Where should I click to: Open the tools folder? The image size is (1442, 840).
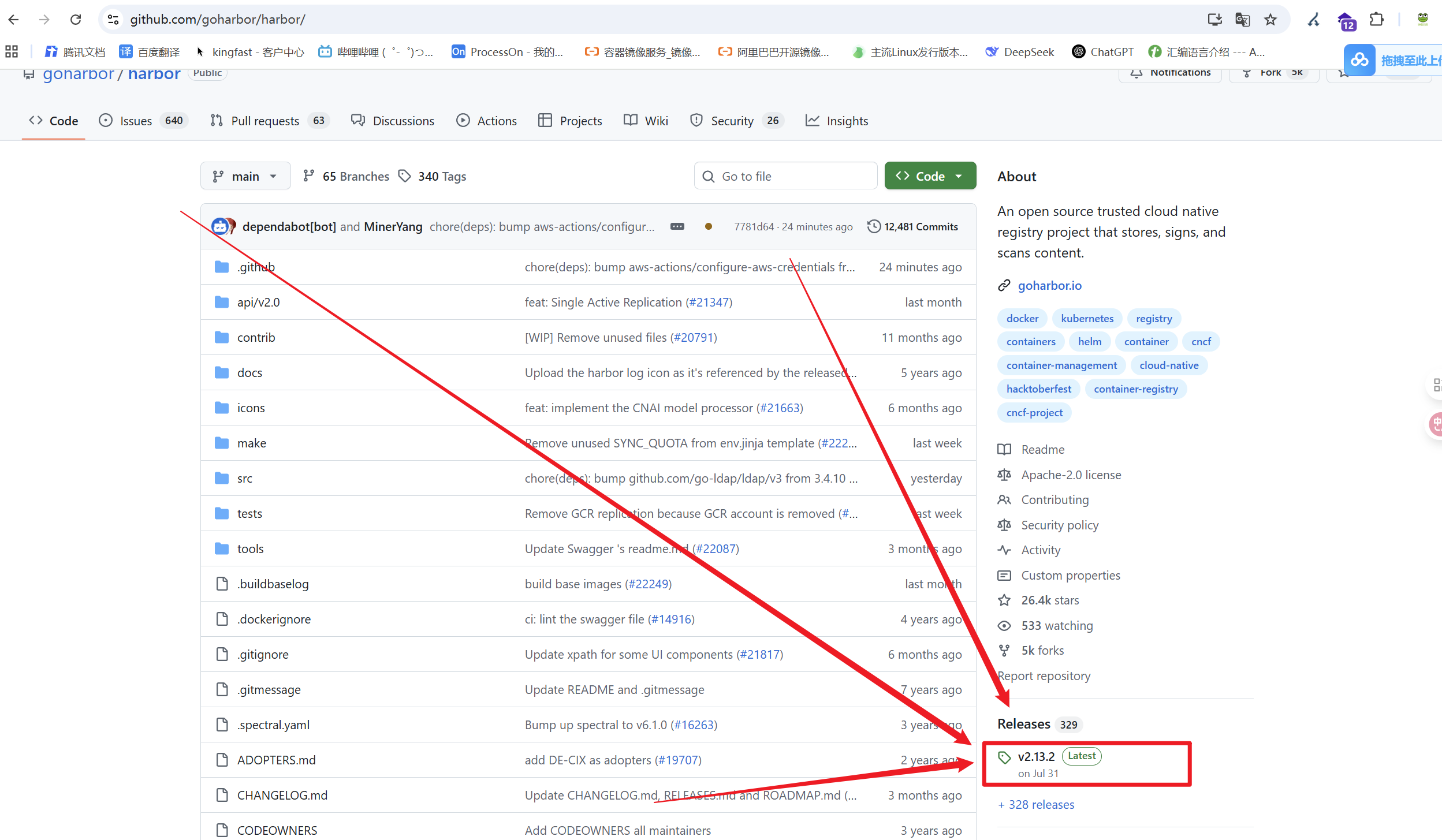[250, 548]
